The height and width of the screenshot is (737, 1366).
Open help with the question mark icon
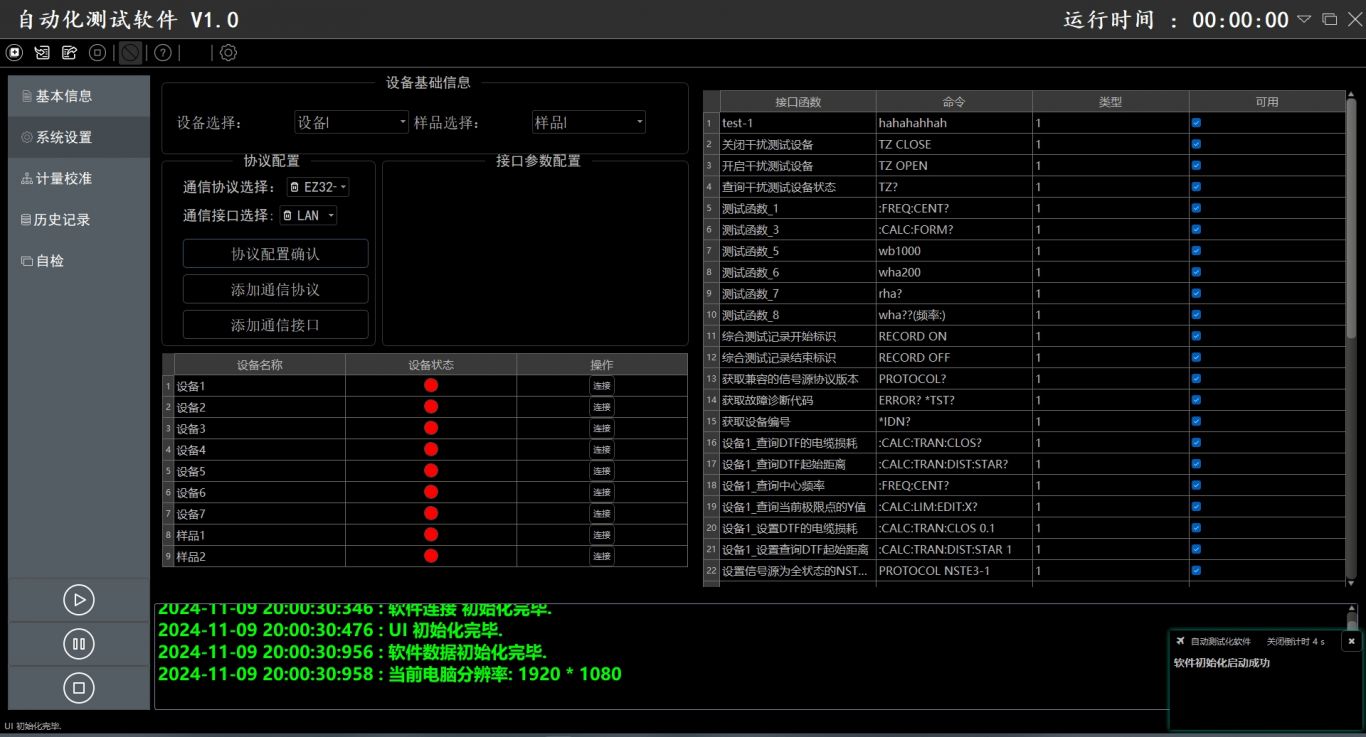click(163, 53)
